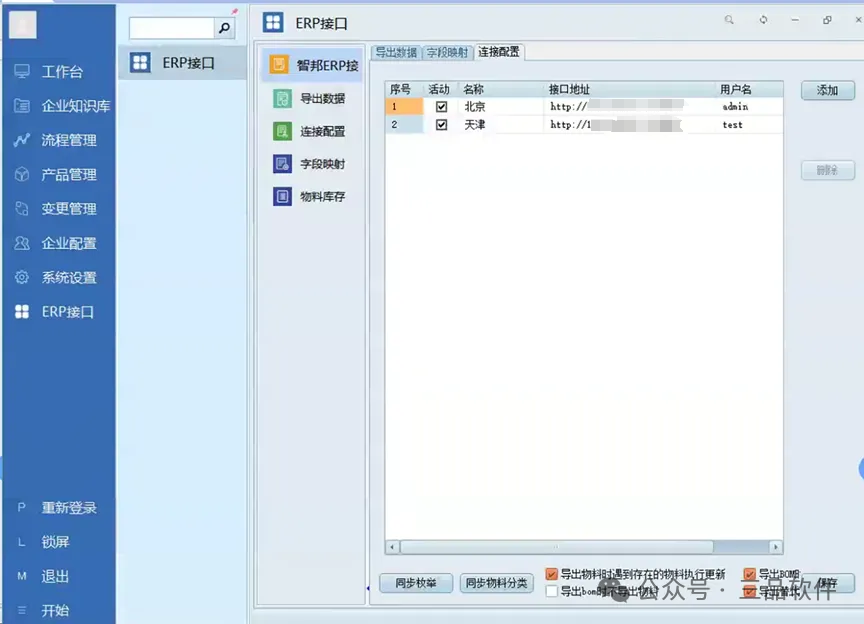Enable 导出bom时不导出物料 option
This screenshot has width=864, height=624.
click(x=552, y=590)
